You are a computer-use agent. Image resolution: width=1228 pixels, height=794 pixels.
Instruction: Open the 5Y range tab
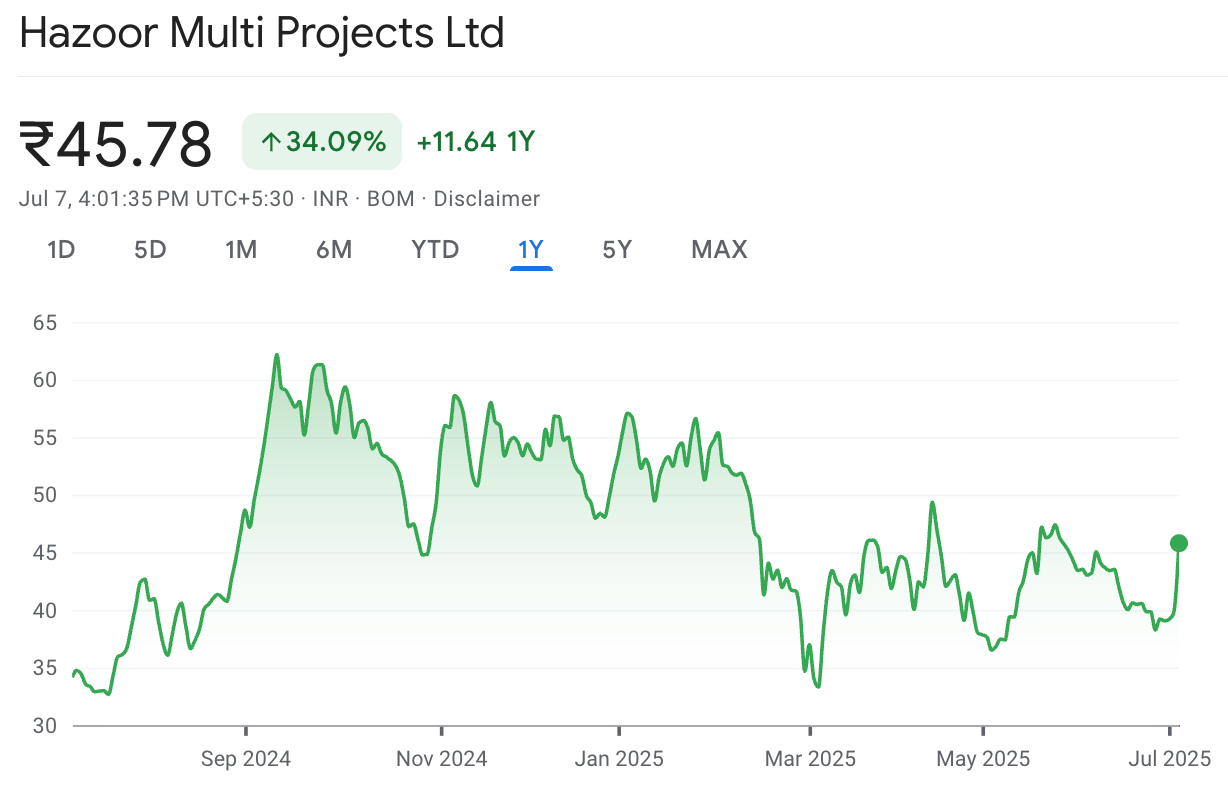617,249
